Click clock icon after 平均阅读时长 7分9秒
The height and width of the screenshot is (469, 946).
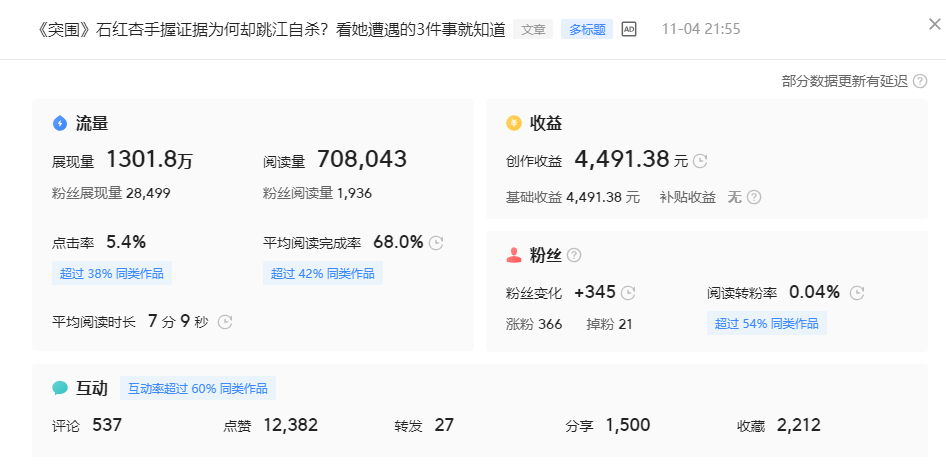coord(224,322)
